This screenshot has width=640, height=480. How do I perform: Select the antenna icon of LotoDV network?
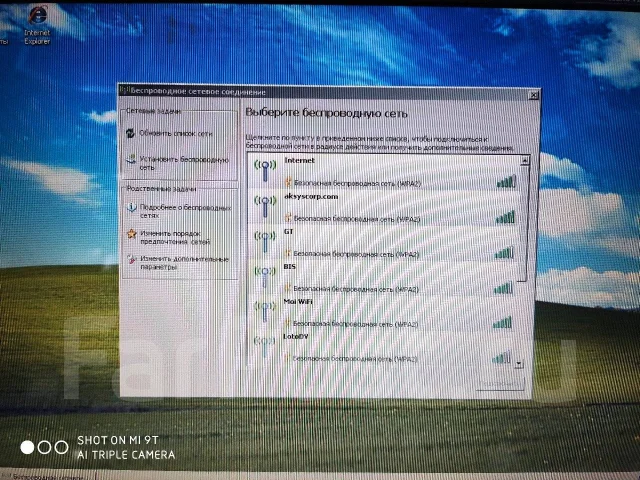pos(264,345)
